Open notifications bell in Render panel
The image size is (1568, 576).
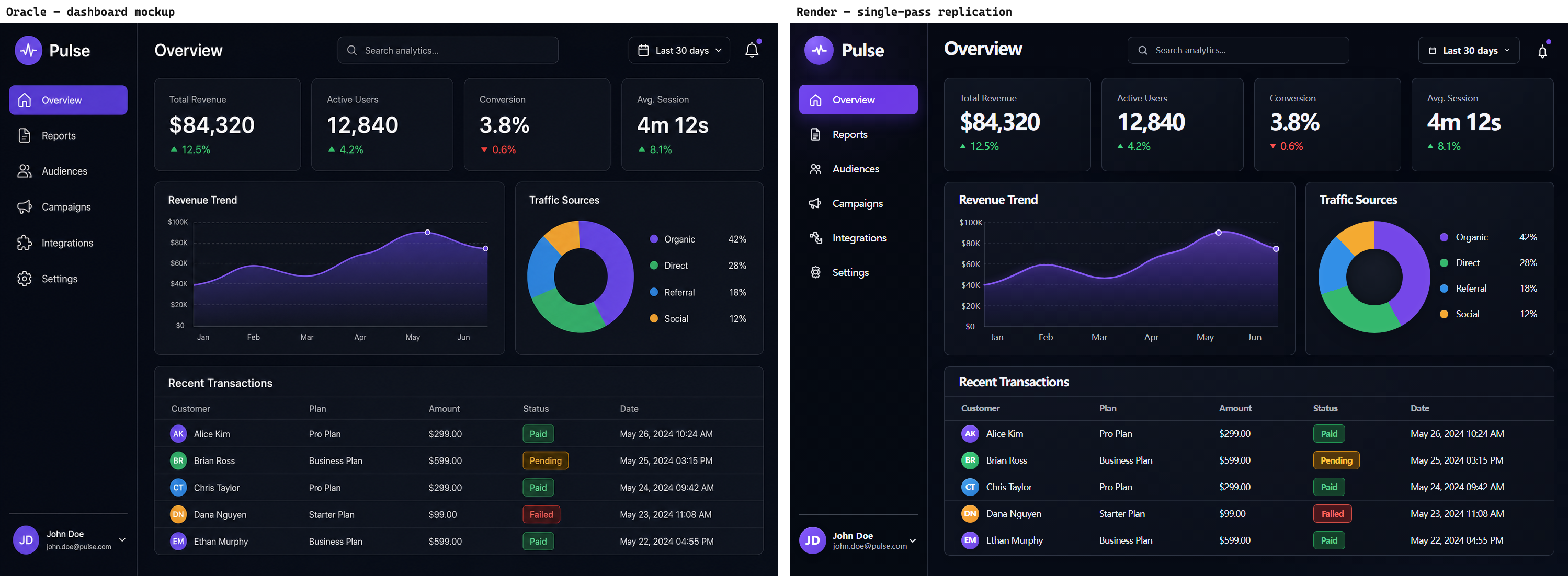(x=1542, y=52)
